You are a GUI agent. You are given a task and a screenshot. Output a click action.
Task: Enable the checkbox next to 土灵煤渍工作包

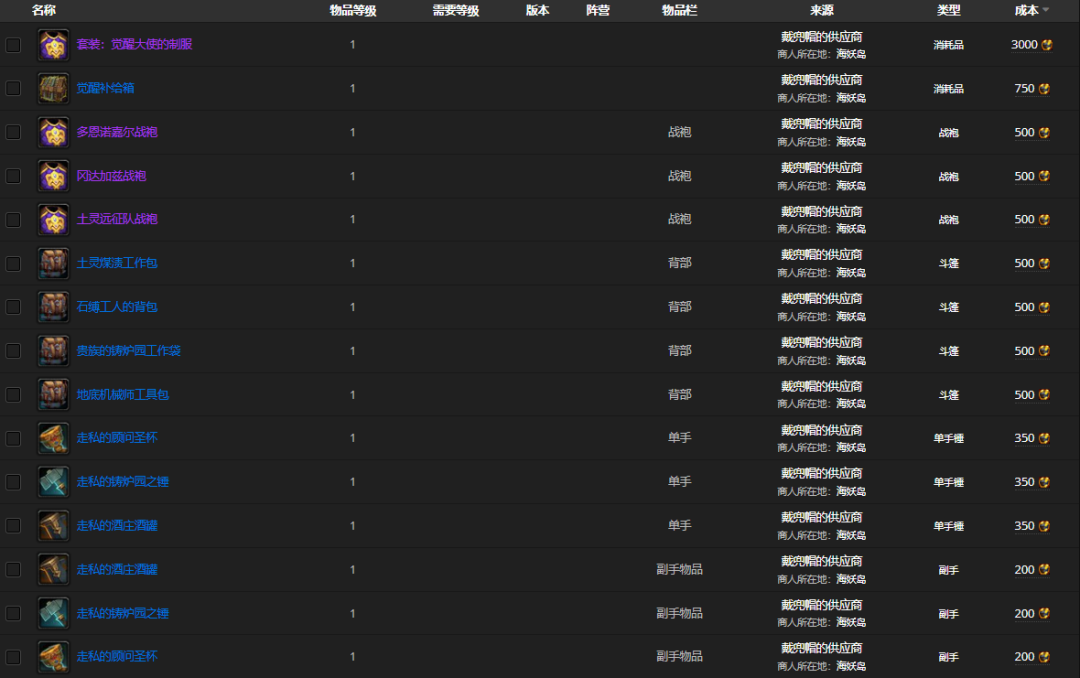[13, 263]
